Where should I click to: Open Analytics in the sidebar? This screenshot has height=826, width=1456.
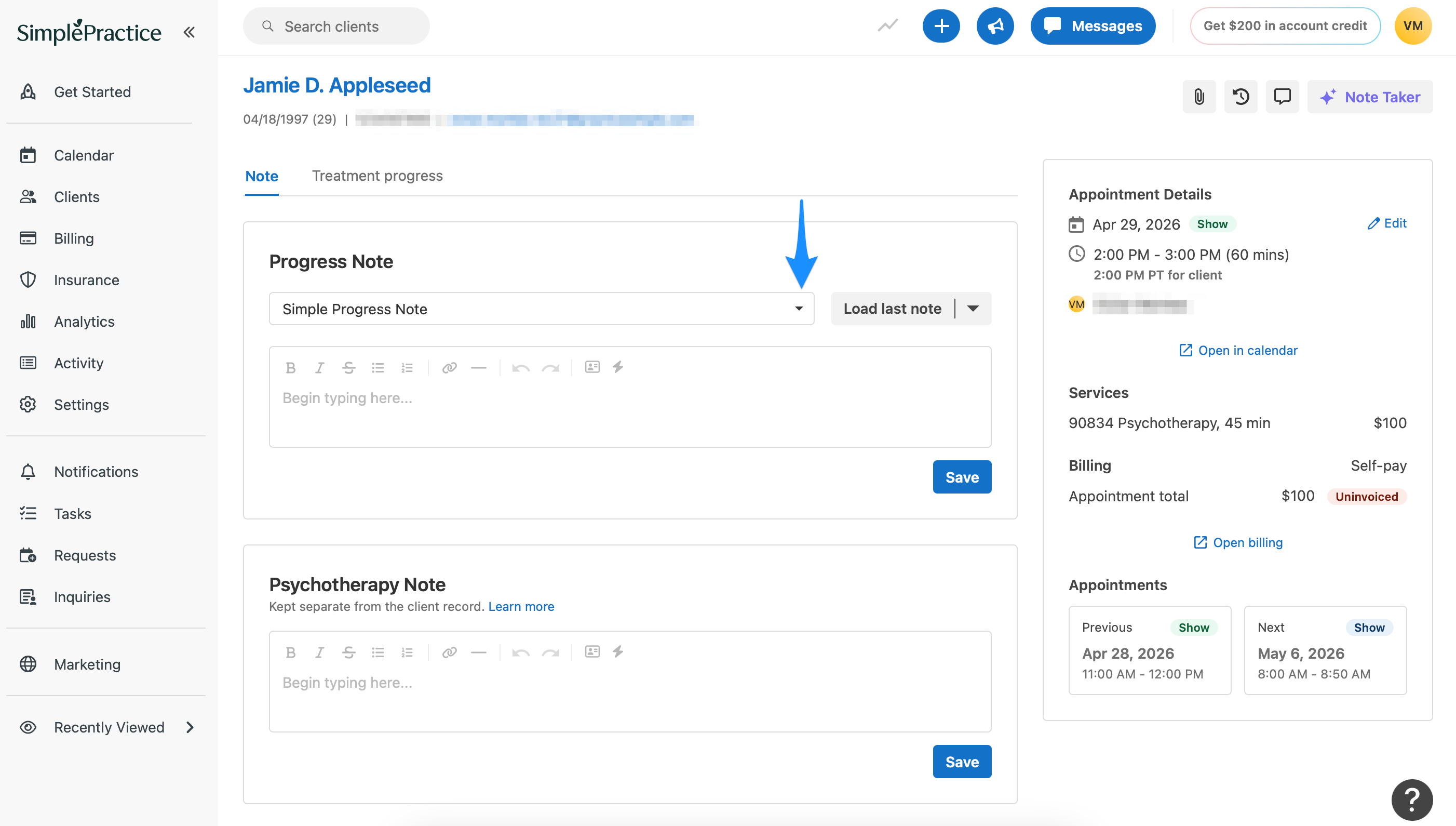[84, 322]
